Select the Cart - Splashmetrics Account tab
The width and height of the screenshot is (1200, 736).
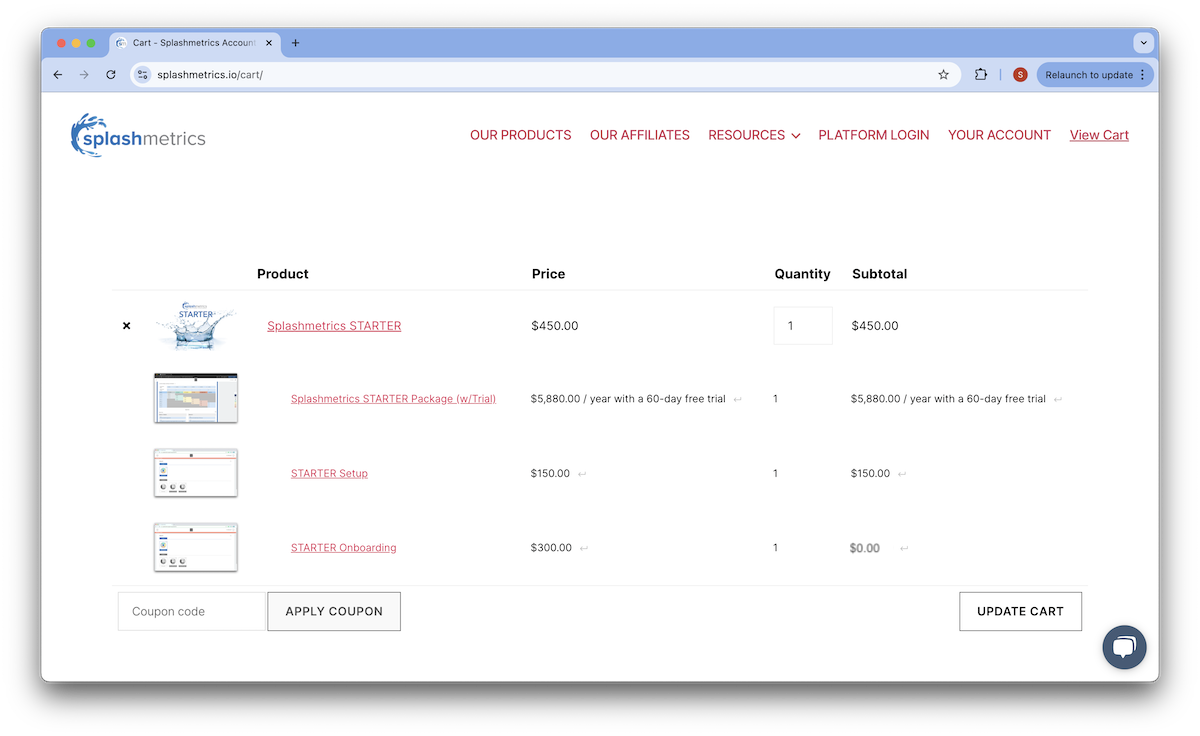(x=195, y=43)
